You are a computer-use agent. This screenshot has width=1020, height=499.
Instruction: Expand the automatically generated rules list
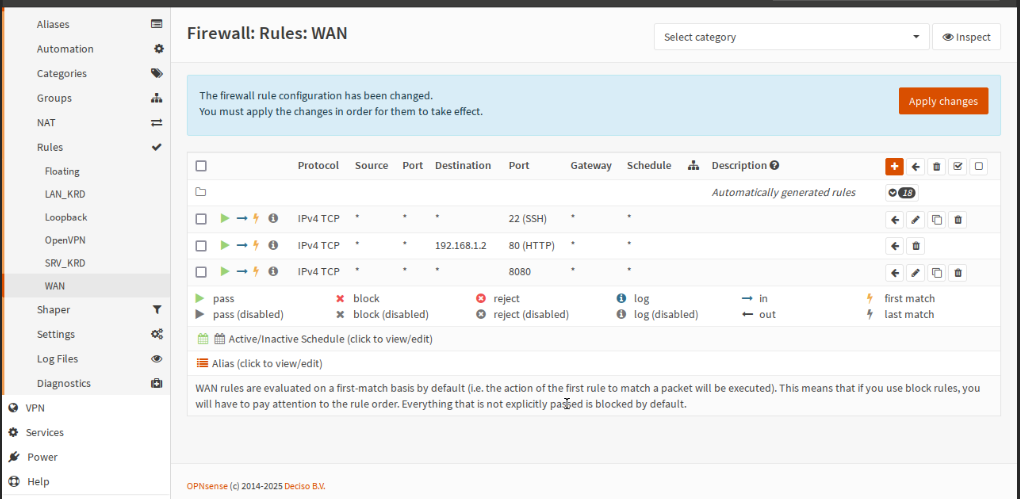(902, 193)
